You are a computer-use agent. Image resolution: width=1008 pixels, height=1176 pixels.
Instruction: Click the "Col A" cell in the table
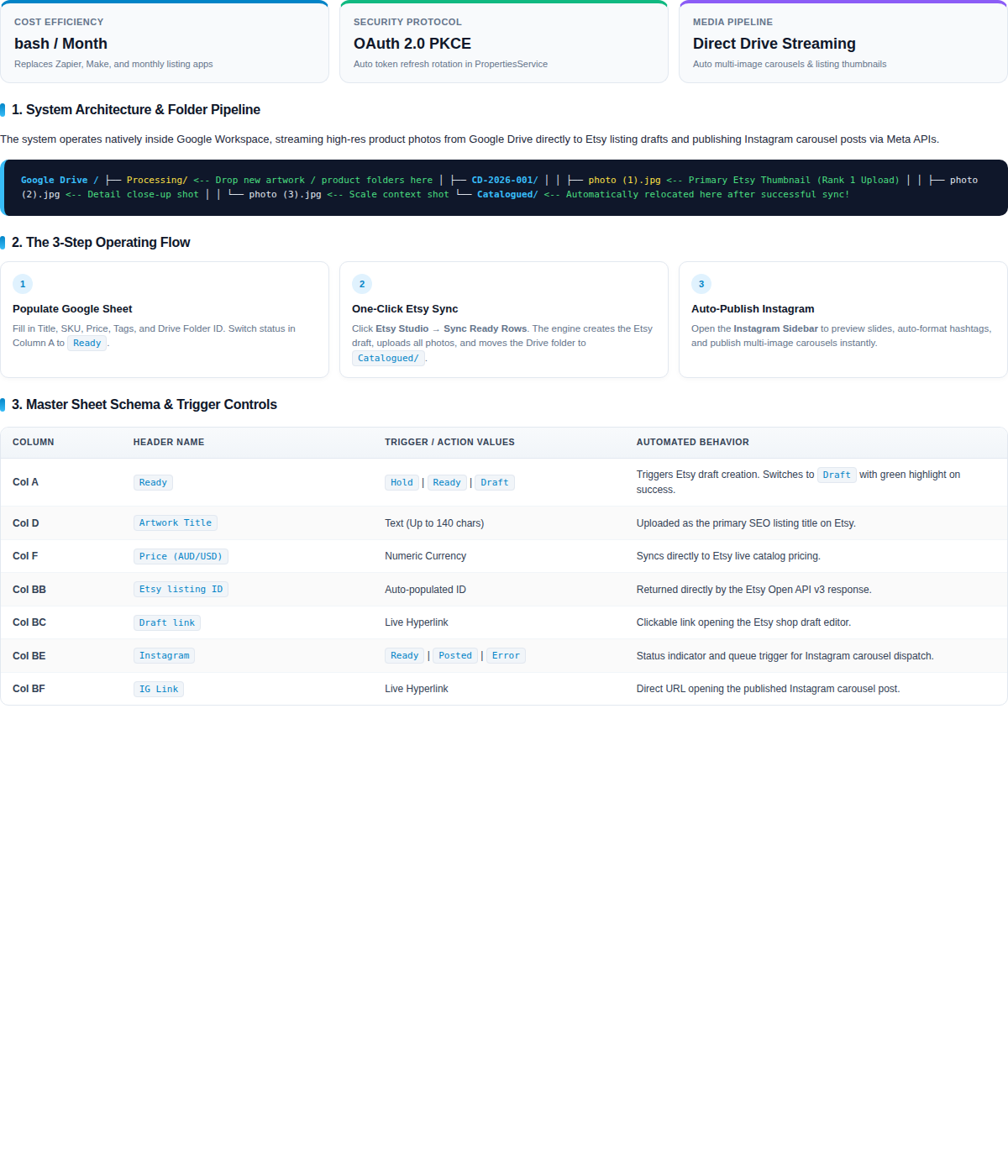click(25, 482)
